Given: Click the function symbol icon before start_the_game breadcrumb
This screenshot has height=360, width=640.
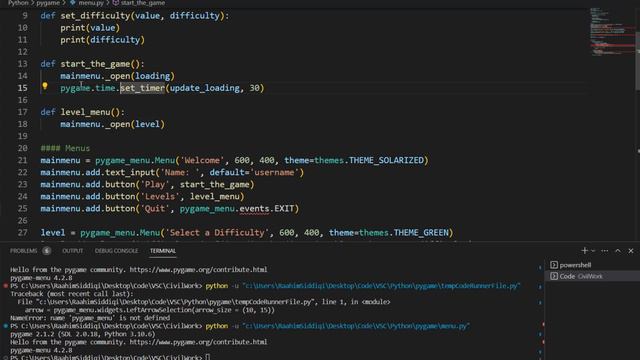Looking at the screenshot, I should 116,3.
